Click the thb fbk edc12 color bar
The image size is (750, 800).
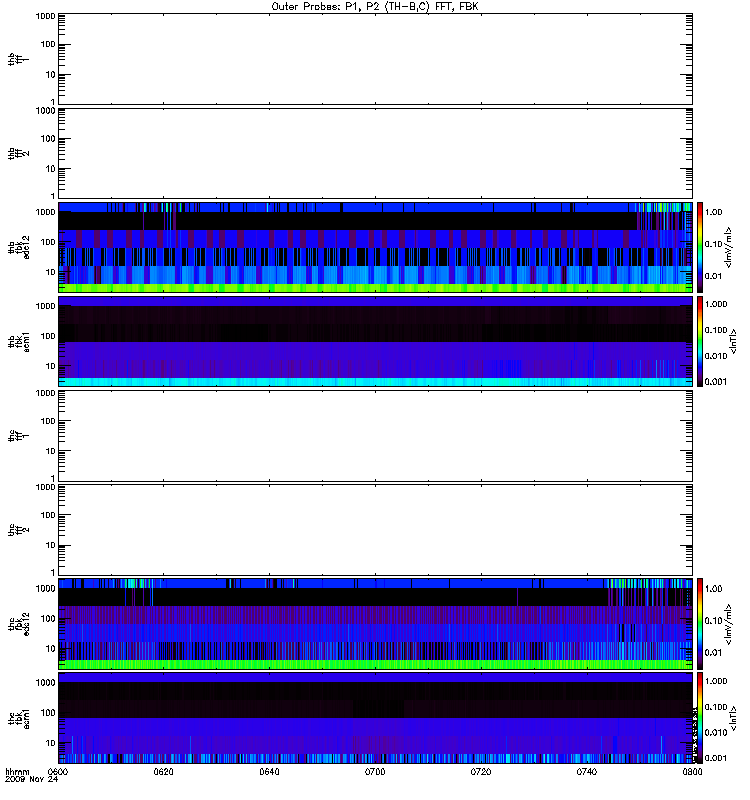click(700, 247)
